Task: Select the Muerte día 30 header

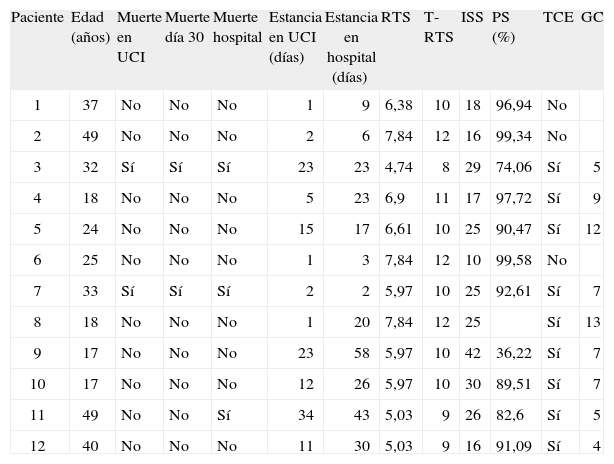Action: (x=185, y=28)
